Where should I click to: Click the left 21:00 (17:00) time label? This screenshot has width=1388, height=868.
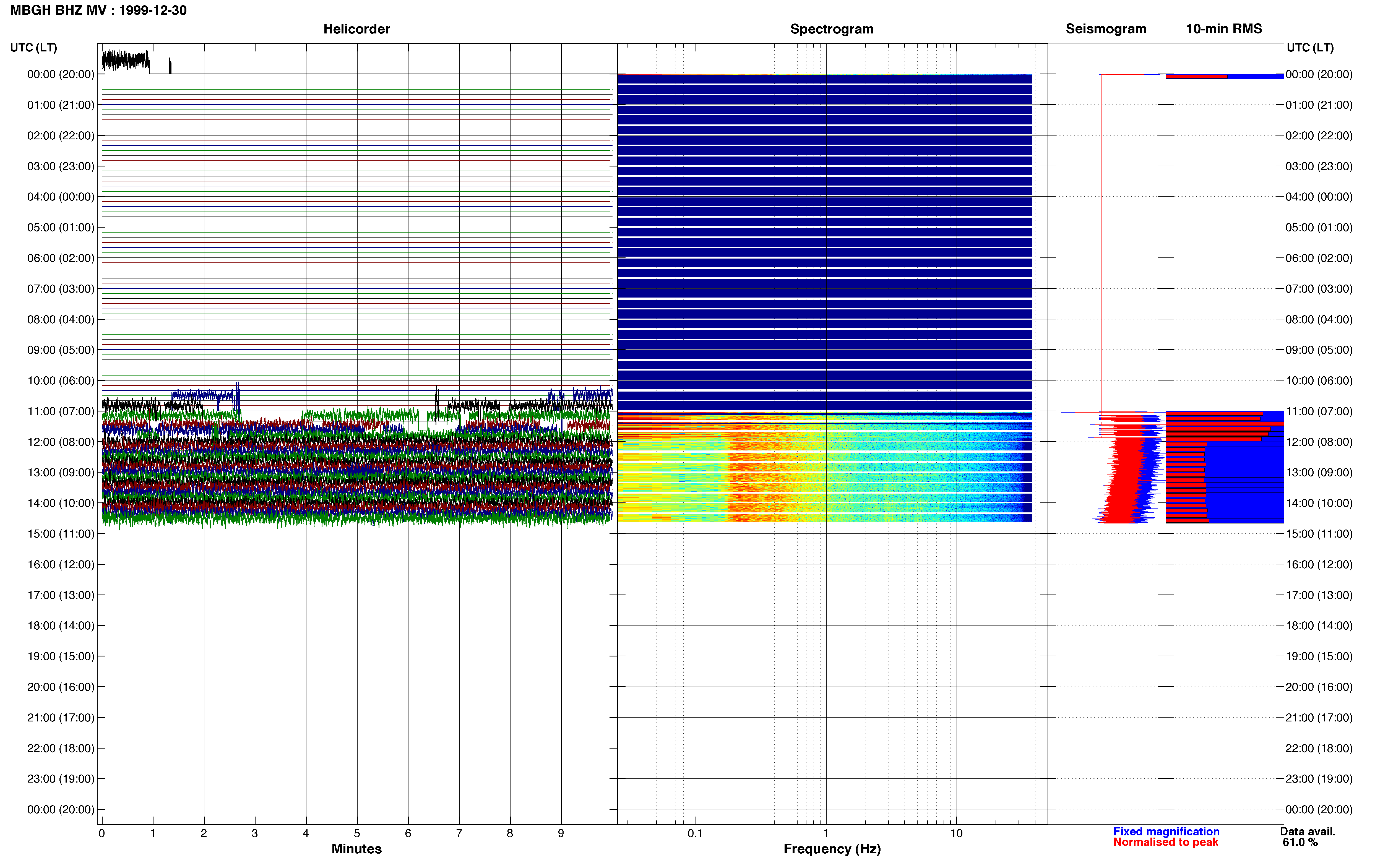pos(61,718)
